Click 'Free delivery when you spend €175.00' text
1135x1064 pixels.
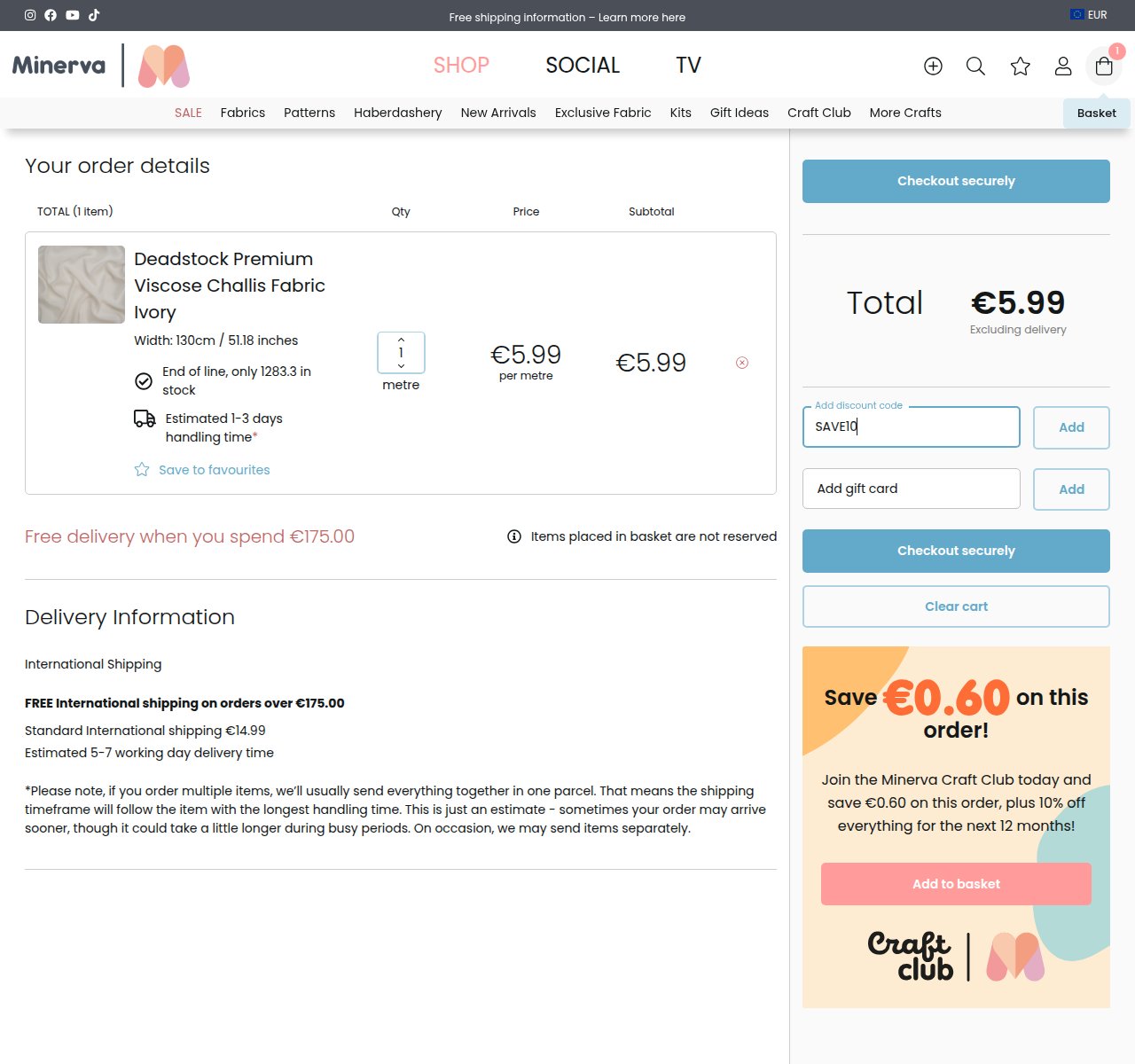point(190,536)
